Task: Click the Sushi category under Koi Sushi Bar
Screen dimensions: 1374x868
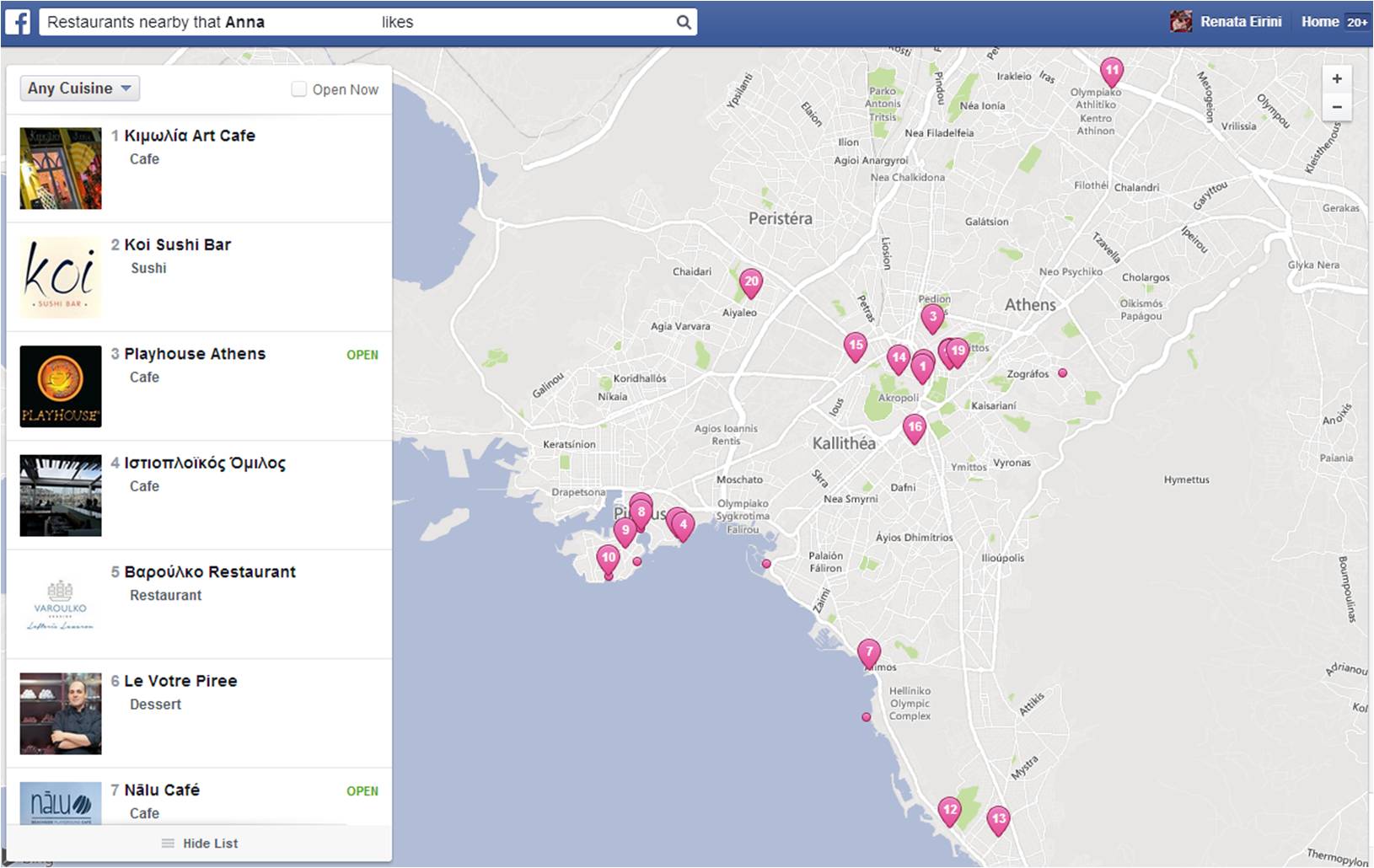Action: click(x=148, y=268)
